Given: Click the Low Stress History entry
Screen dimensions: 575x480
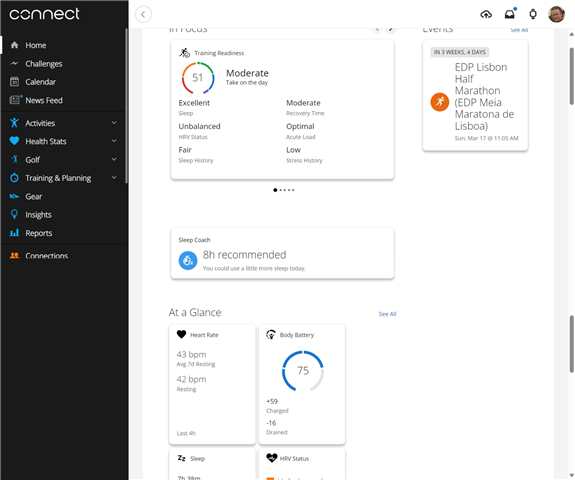Looking at the screenshot, I should [304, 155].
